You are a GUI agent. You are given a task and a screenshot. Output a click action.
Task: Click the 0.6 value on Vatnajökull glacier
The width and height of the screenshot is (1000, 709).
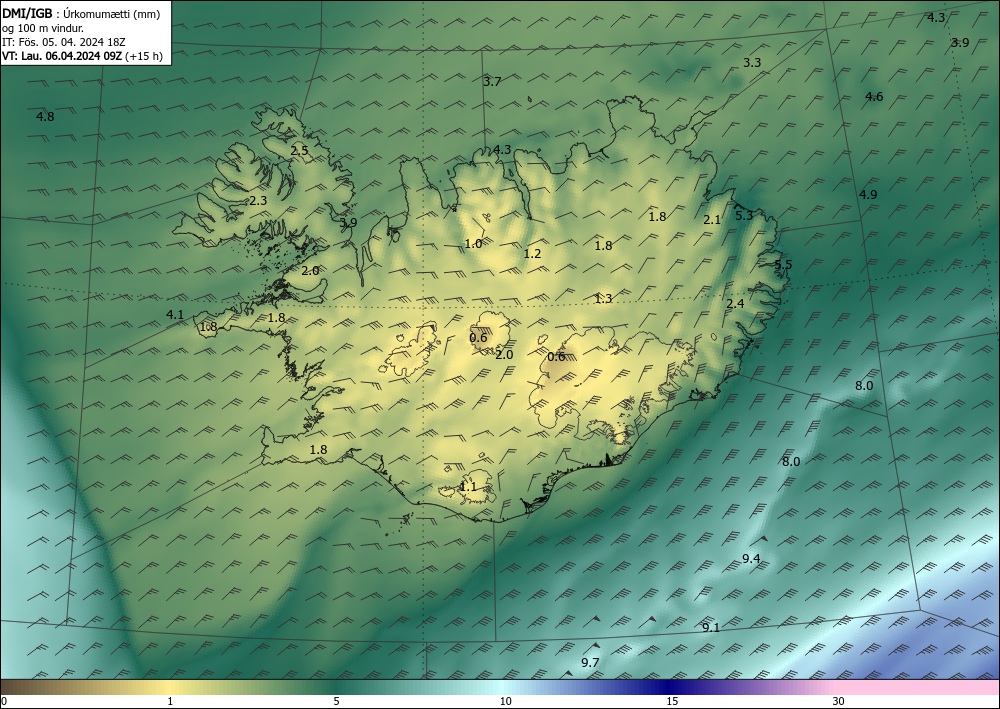click(556, 357)
